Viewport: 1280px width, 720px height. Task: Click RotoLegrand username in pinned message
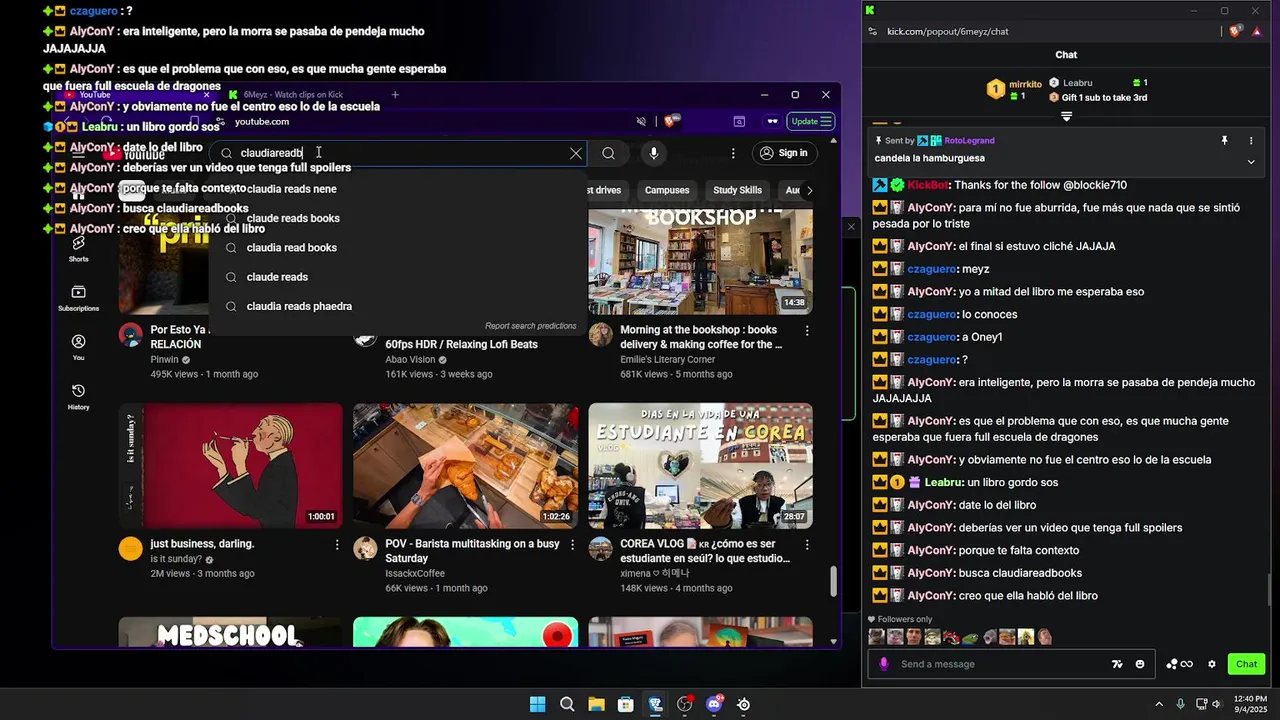(x=969, y=141)
